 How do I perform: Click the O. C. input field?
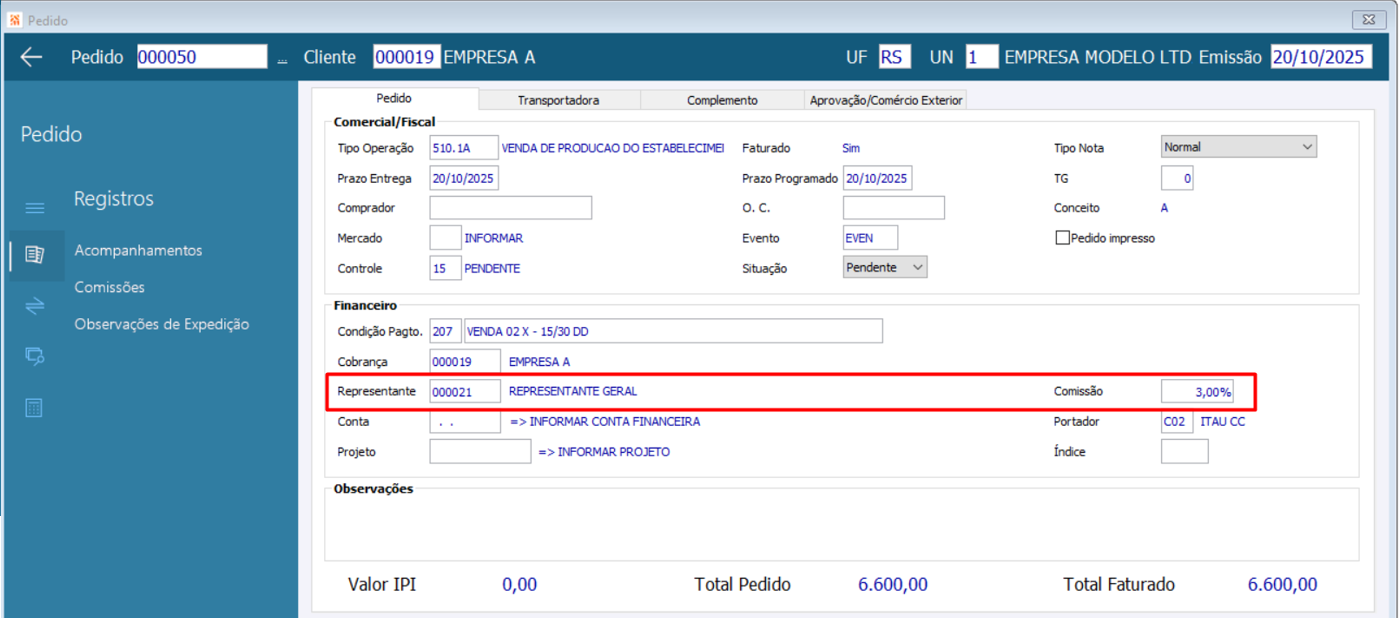pos(893,208)
